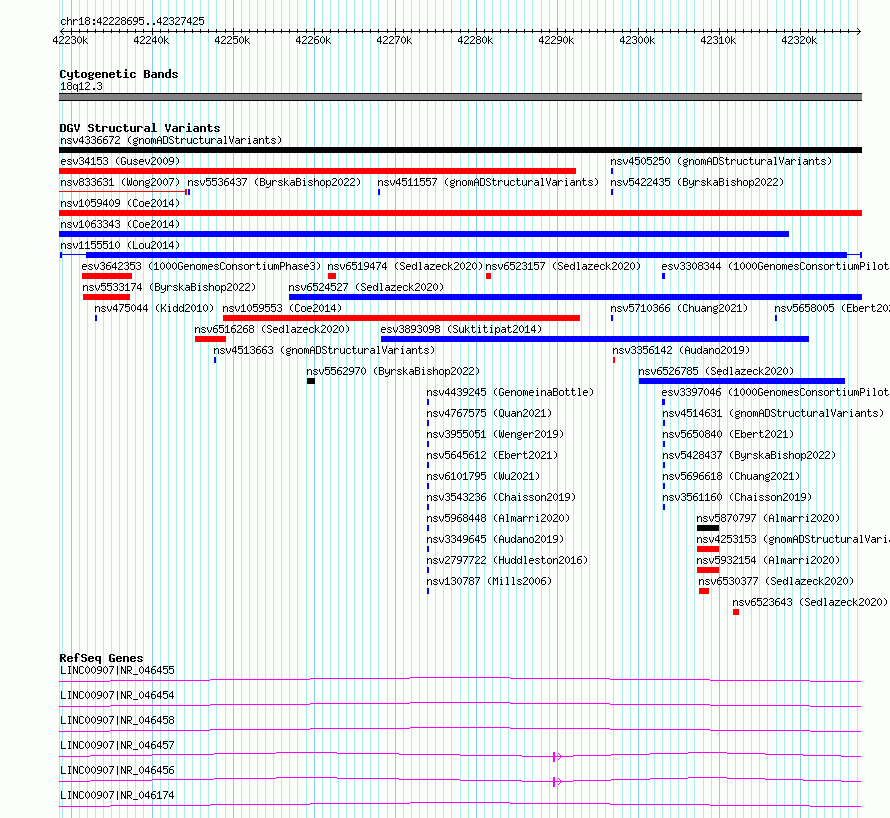Click nsv6523157 (Sedlazeck2020) label
The image size is (890, 818).
[563, 266]
